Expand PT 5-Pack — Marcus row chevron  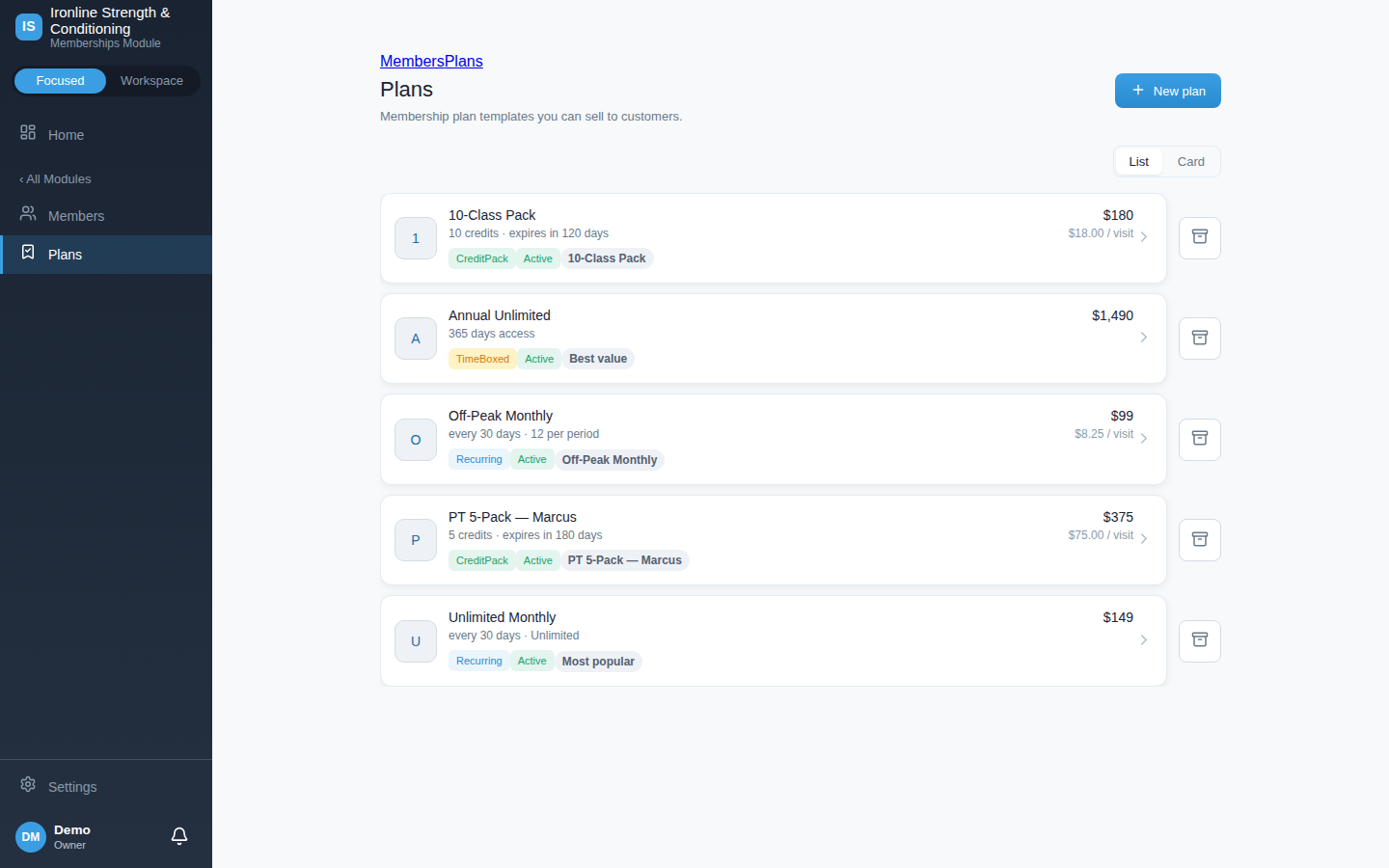1144,539
